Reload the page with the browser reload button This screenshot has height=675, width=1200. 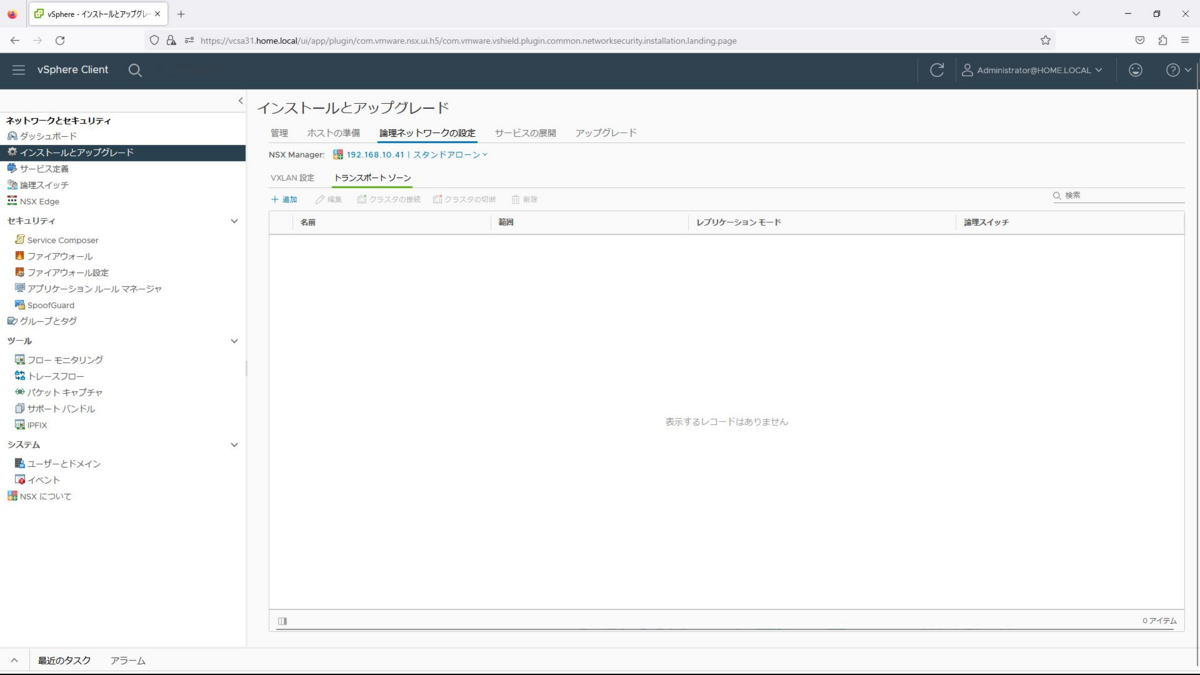60,40
